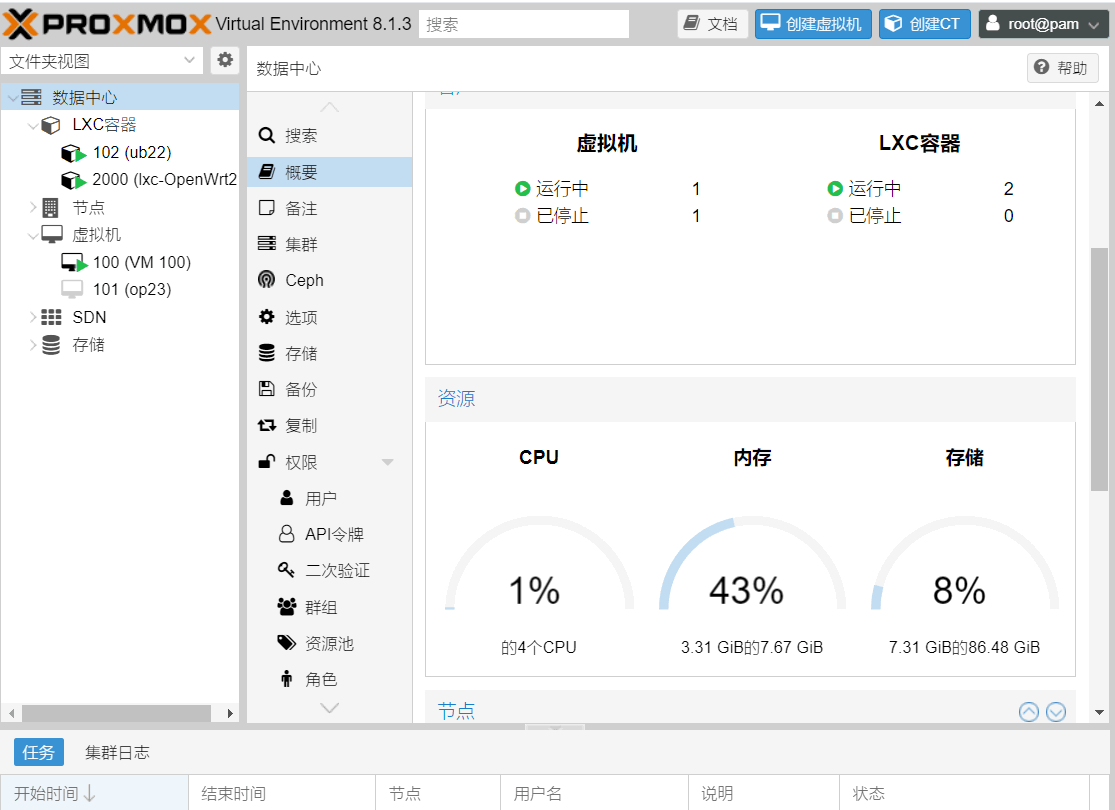Click the 创建CT button

click(924, 24)
